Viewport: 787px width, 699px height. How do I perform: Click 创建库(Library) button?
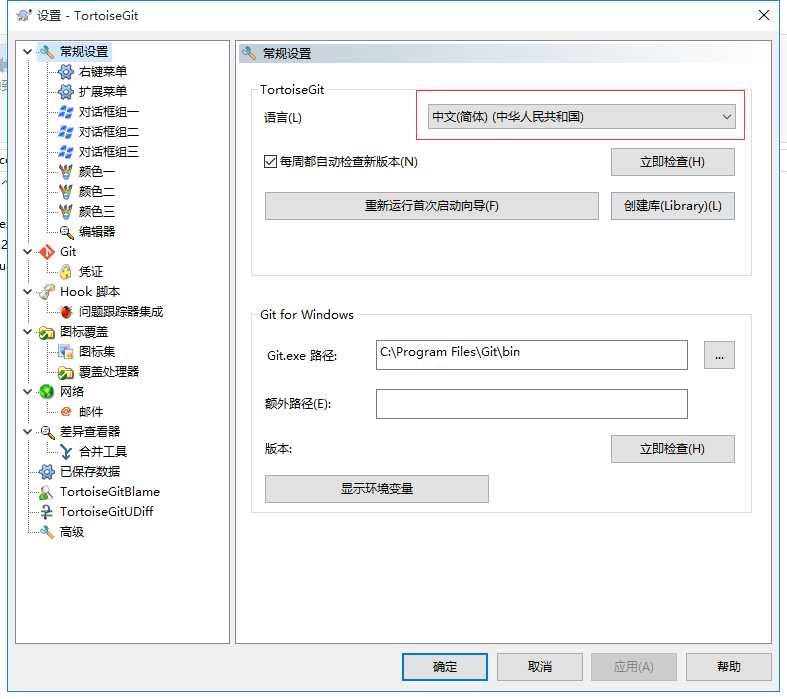coord(673,206)
